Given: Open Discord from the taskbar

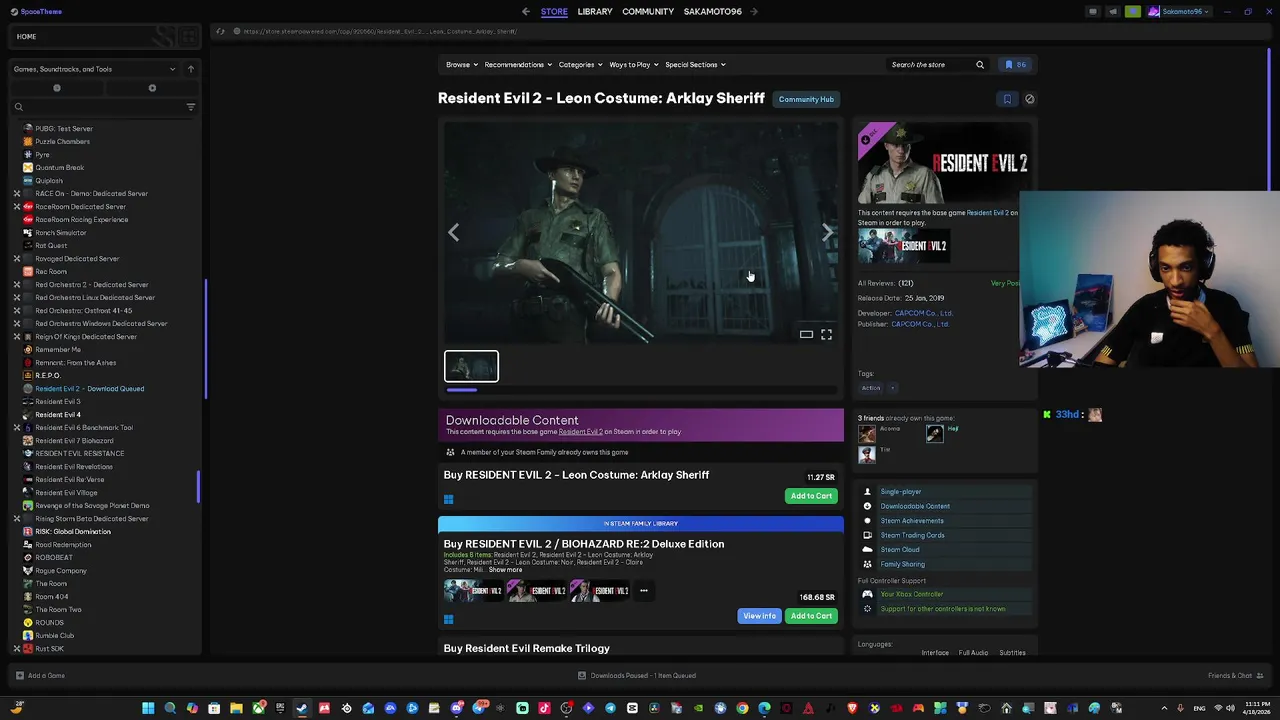Looking at the screenshot, I should 456,709.
